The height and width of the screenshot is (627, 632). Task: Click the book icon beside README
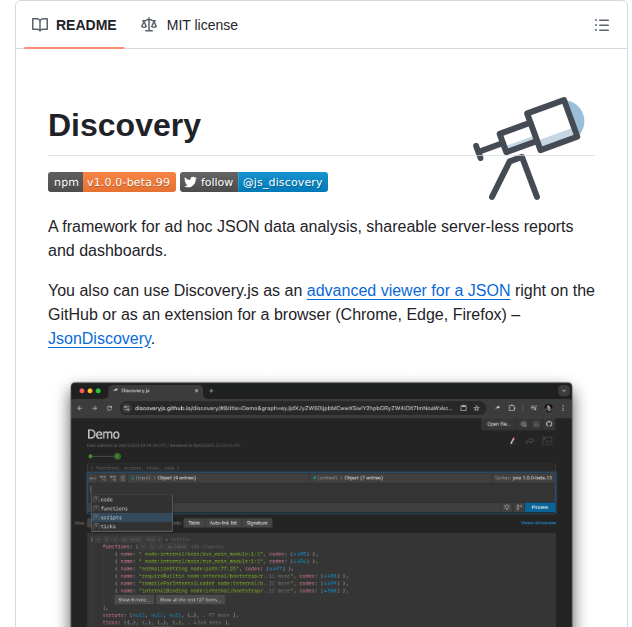coord(40,25)
